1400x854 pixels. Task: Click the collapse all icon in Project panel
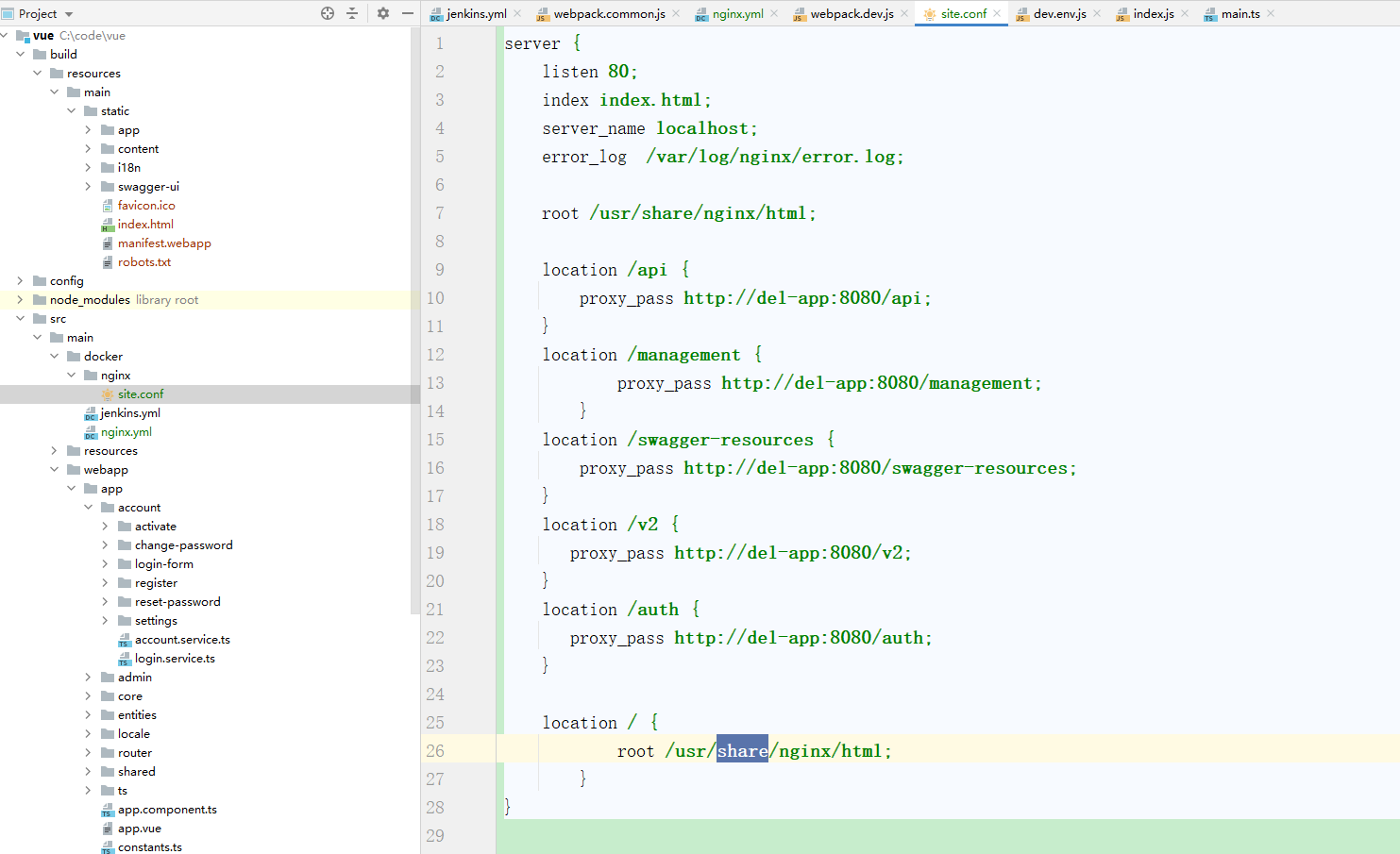[x=352, y=13]
